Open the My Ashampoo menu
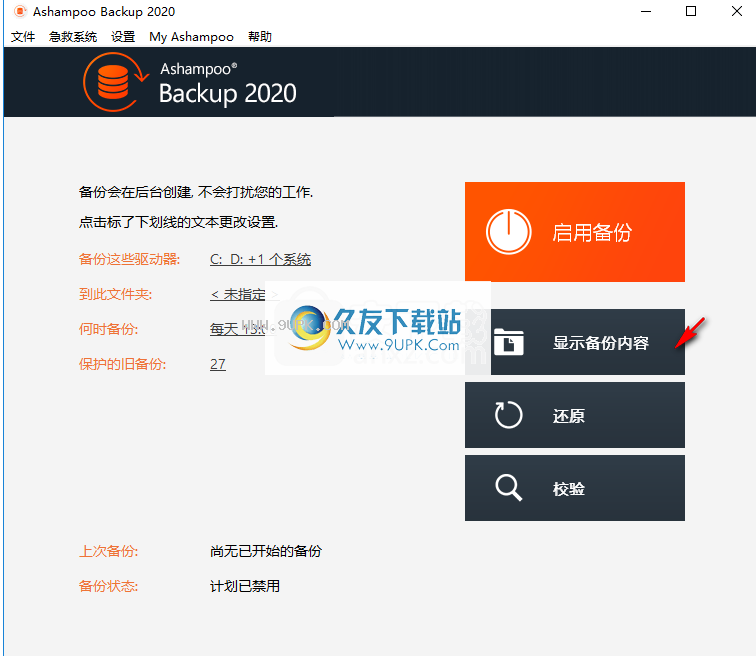Viewport: 756px width, 656px height. click(x=191, y=37)
